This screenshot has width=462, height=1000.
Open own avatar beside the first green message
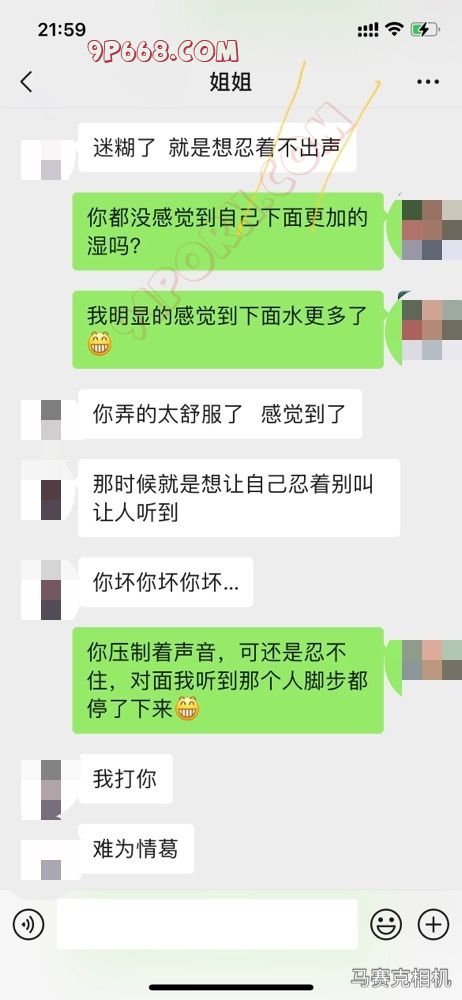[x=431, y=230]
